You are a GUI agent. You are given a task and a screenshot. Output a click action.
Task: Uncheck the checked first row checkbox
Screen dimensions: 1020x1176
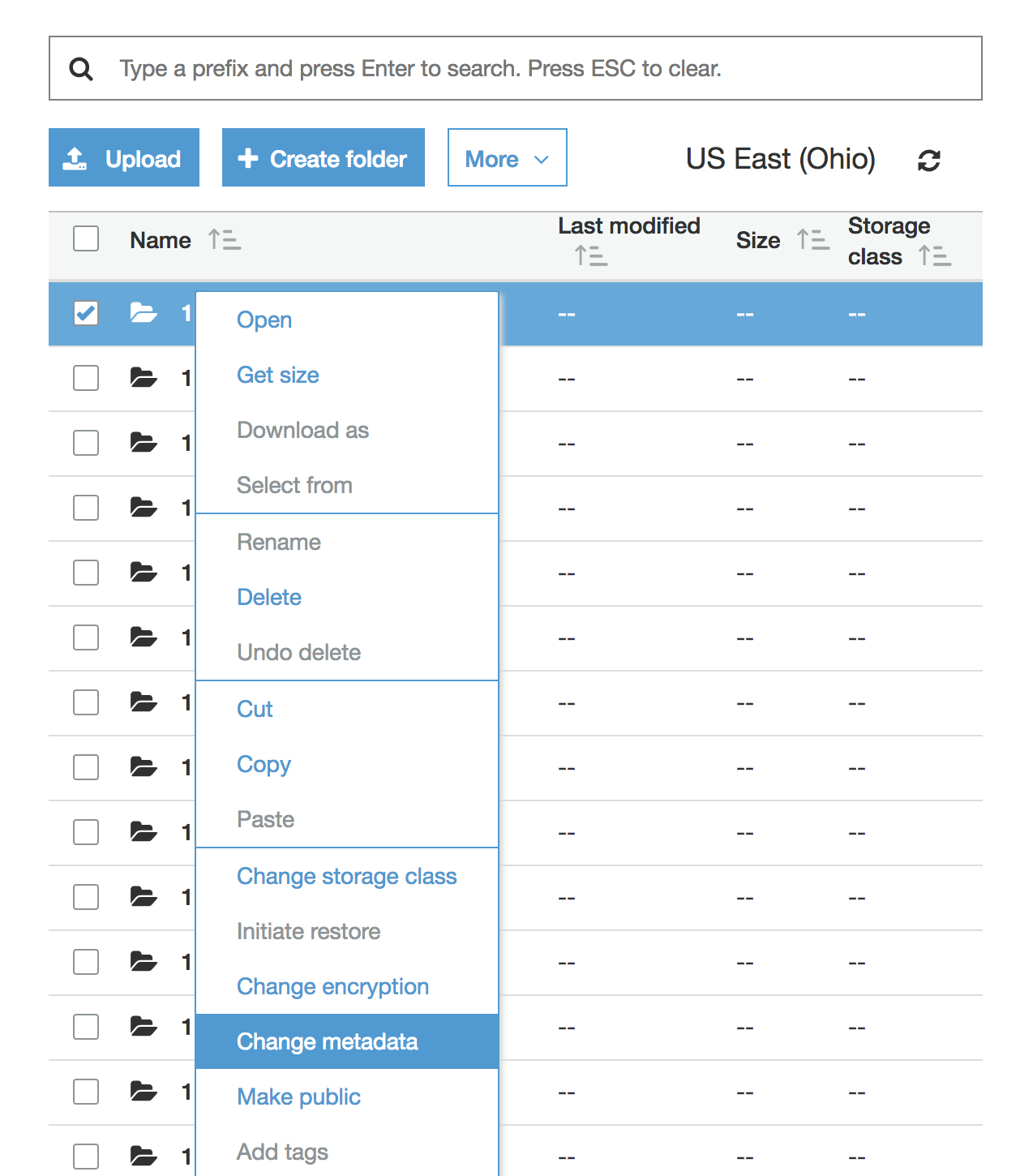pyautogui.click(x=86, y=313)
